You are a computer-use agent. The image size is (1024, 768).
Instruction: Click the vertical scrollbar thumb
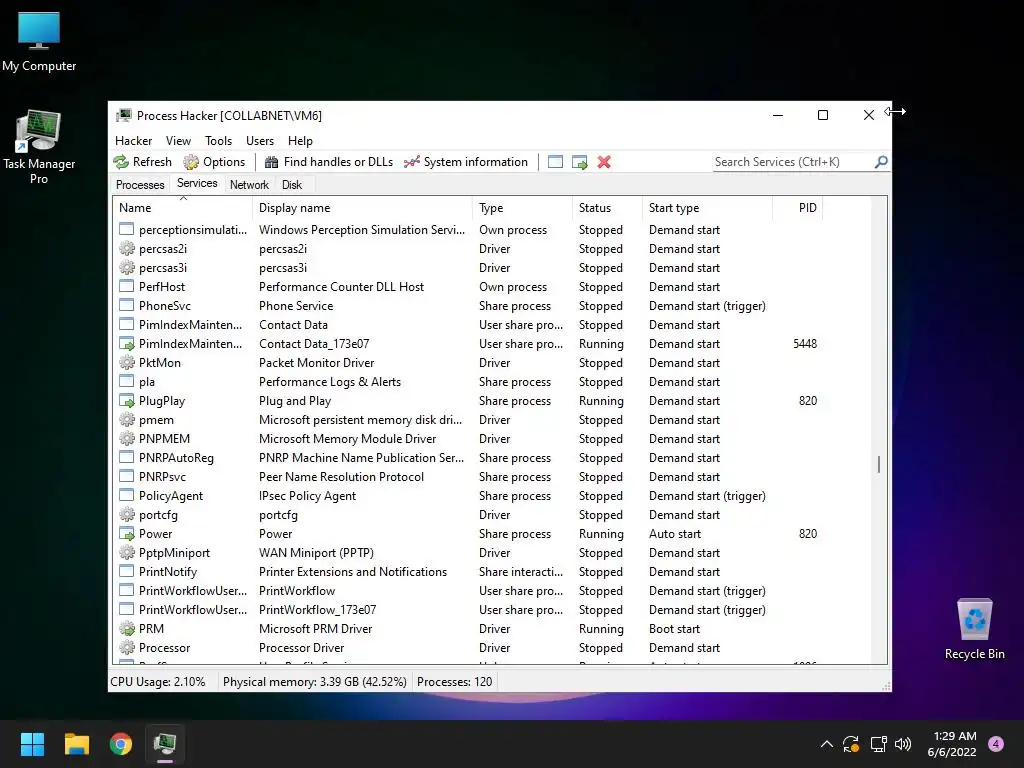click(879, 464)
